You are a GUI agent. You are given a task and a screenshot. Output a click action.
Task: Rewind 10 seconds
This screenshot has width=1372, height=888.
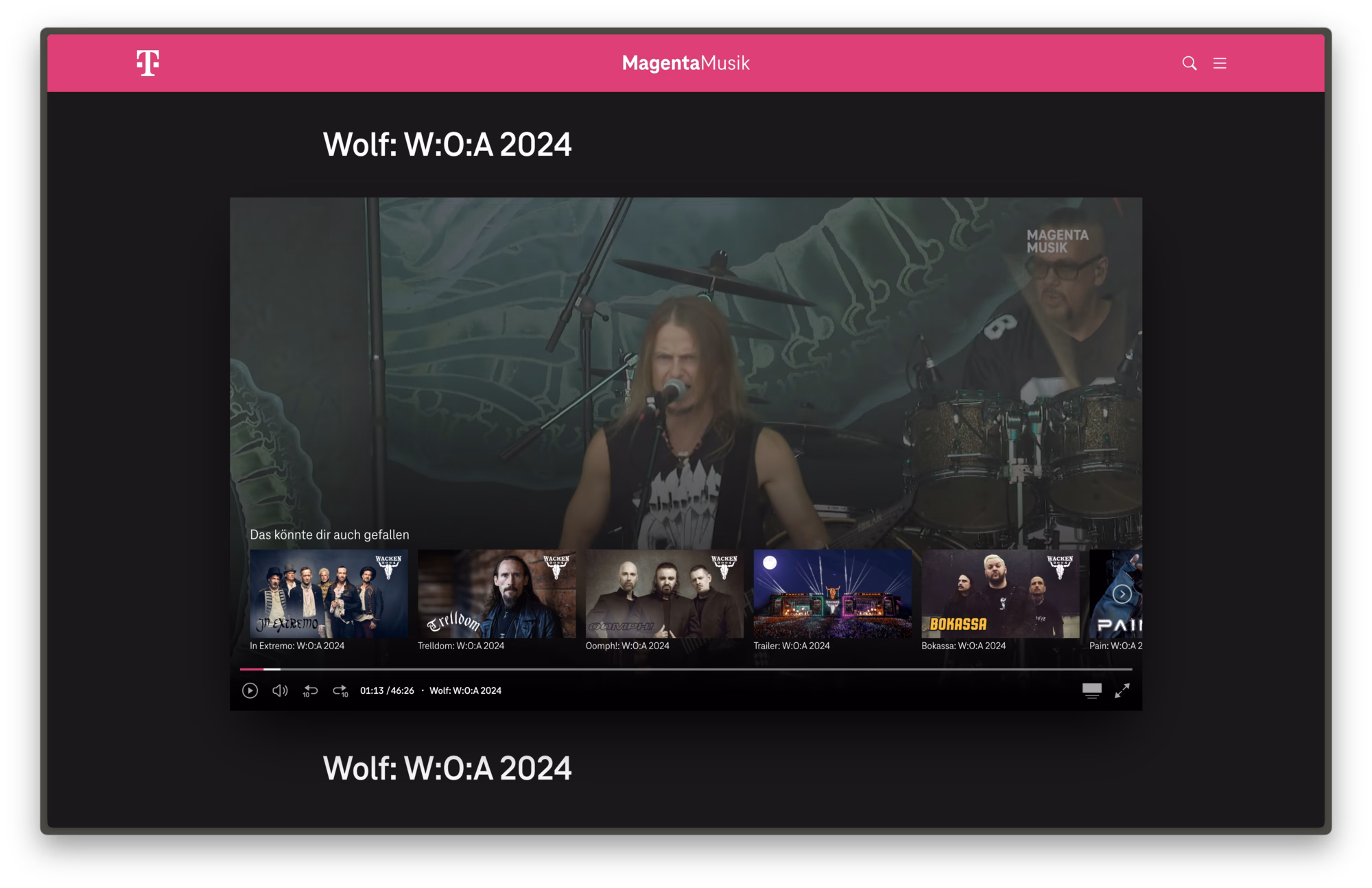click(x=310, y=691)
